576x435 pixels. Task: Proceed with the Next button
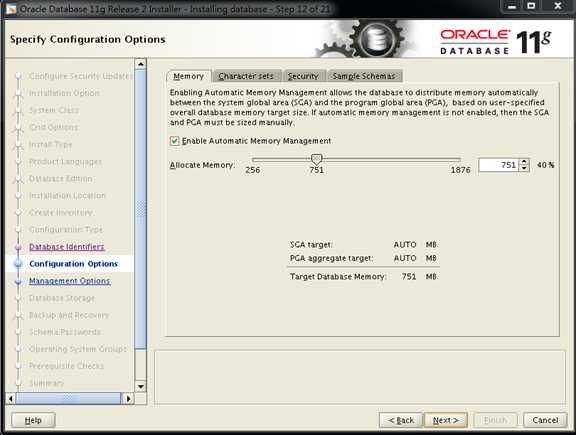446,420
